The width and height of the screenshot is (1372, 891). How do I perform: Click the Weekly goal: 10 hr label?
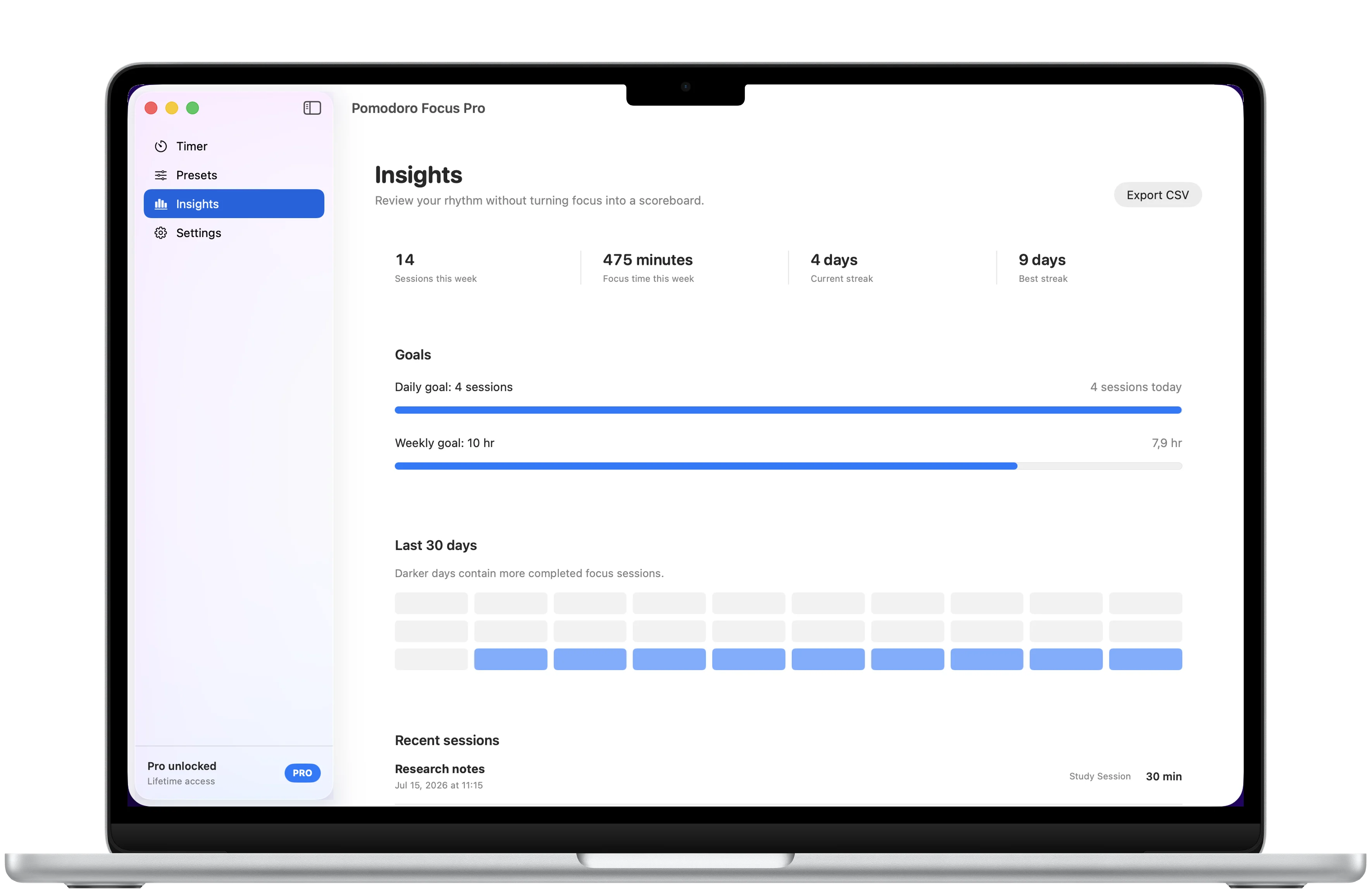coord(445,443)
